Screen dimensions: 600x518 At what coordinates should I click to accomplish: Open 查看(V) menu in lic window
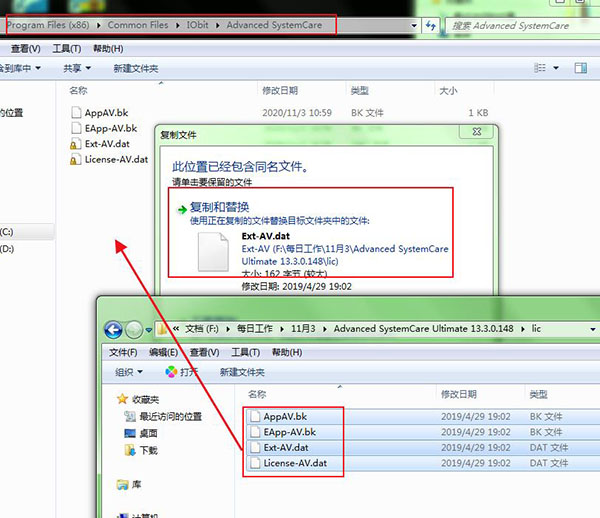(x=205, y=353)
